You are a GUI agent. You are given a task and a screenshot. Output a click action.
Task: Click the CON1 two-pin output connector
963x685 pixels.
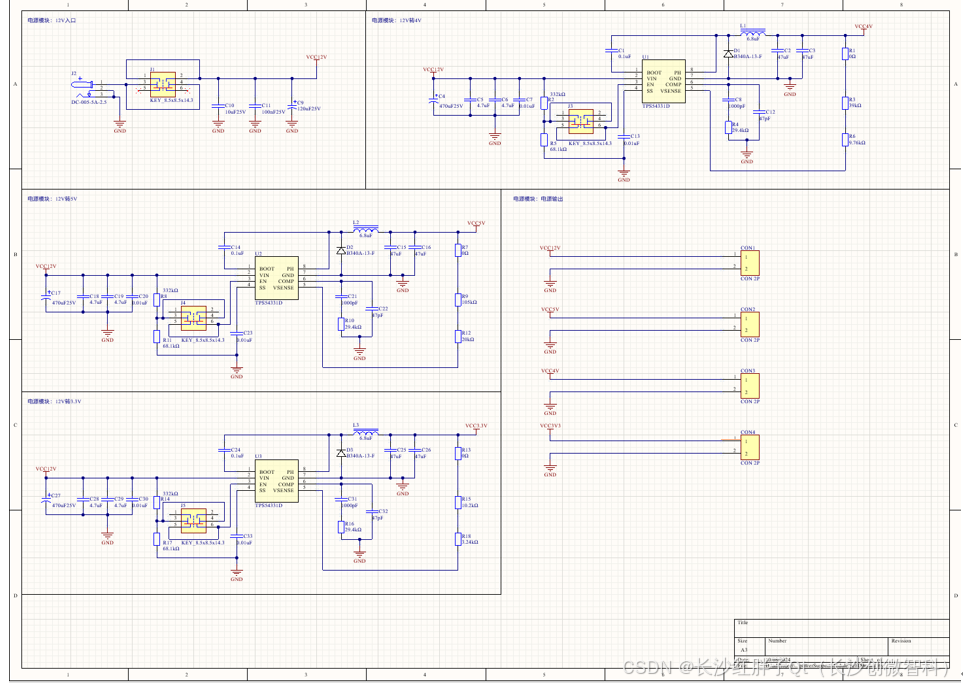[x=748, y=263]
